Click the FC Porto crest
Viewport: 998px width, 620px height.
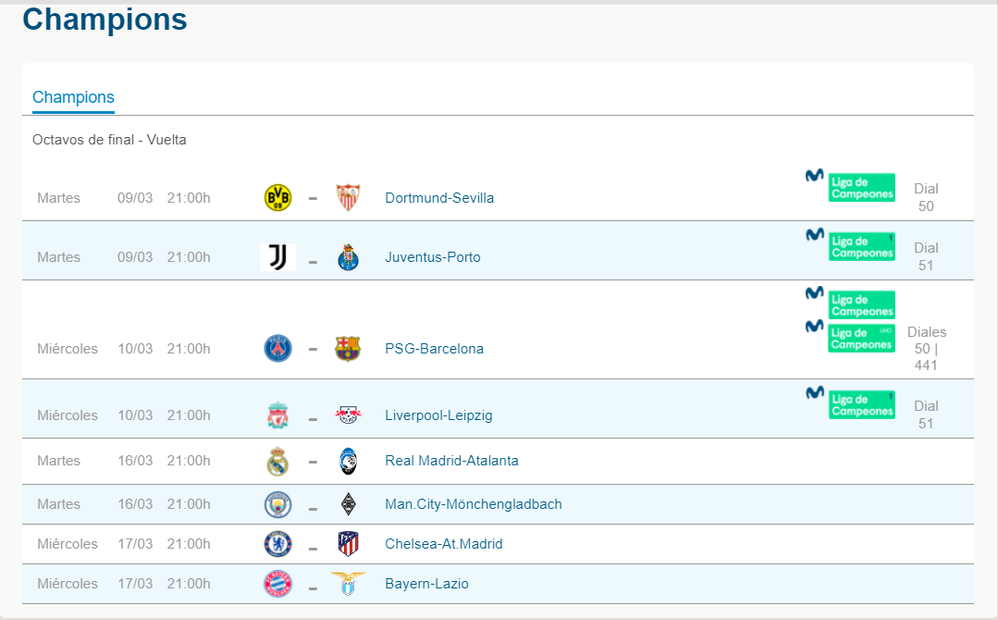point(348,256)
